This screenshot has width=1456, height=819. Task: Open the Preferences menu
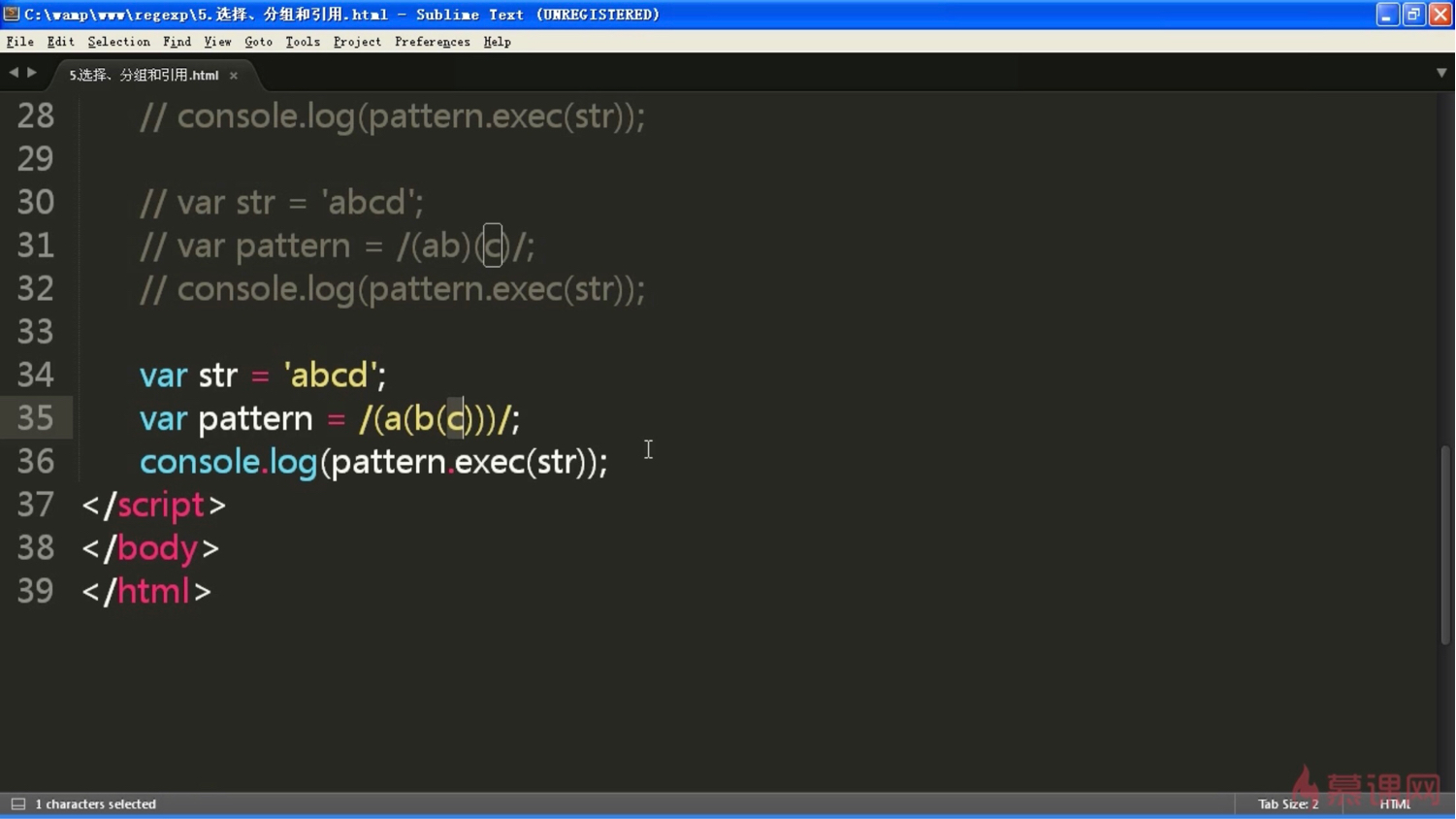[x=432, y=42]
